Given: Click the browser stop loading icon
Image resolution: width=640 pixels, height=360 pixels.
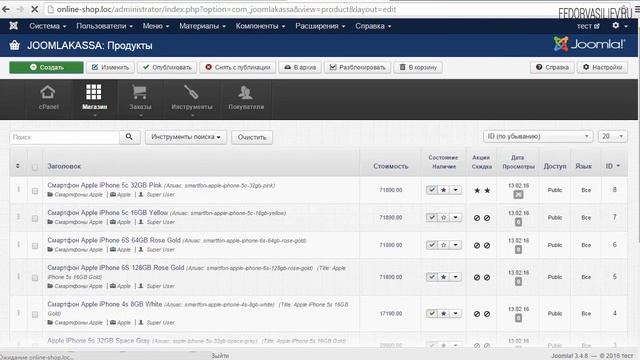Looking at the screenshot, I should (34, 9).
